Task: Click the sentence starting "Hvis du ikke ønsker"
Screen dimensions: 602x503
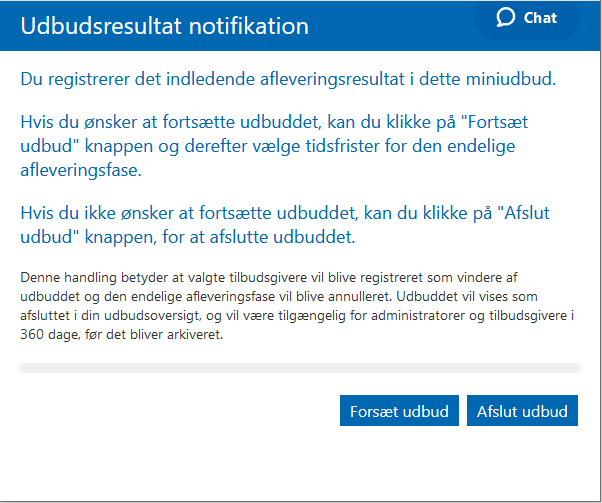Action: (x=285, y=225)
